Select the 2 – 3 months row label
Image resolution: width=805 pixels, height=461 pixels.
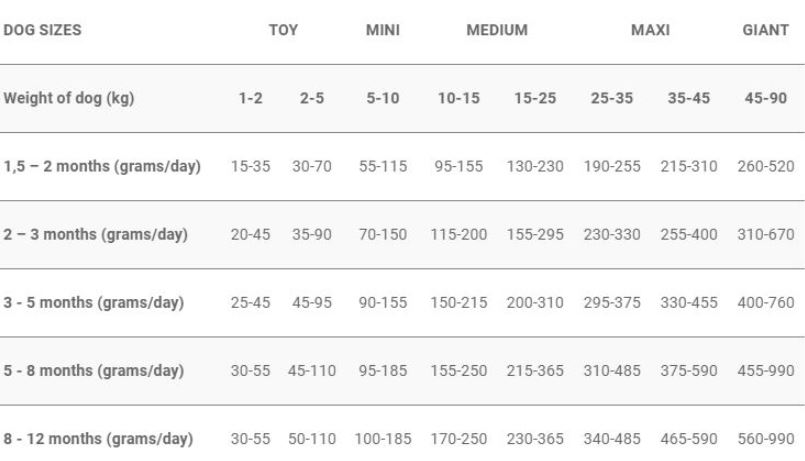pos(95,235)
